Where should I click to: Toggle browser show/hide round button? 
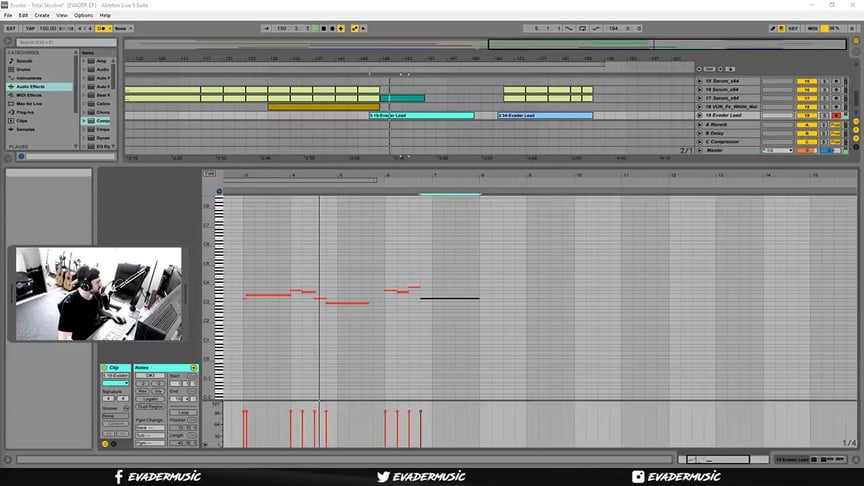pos(8,42)
